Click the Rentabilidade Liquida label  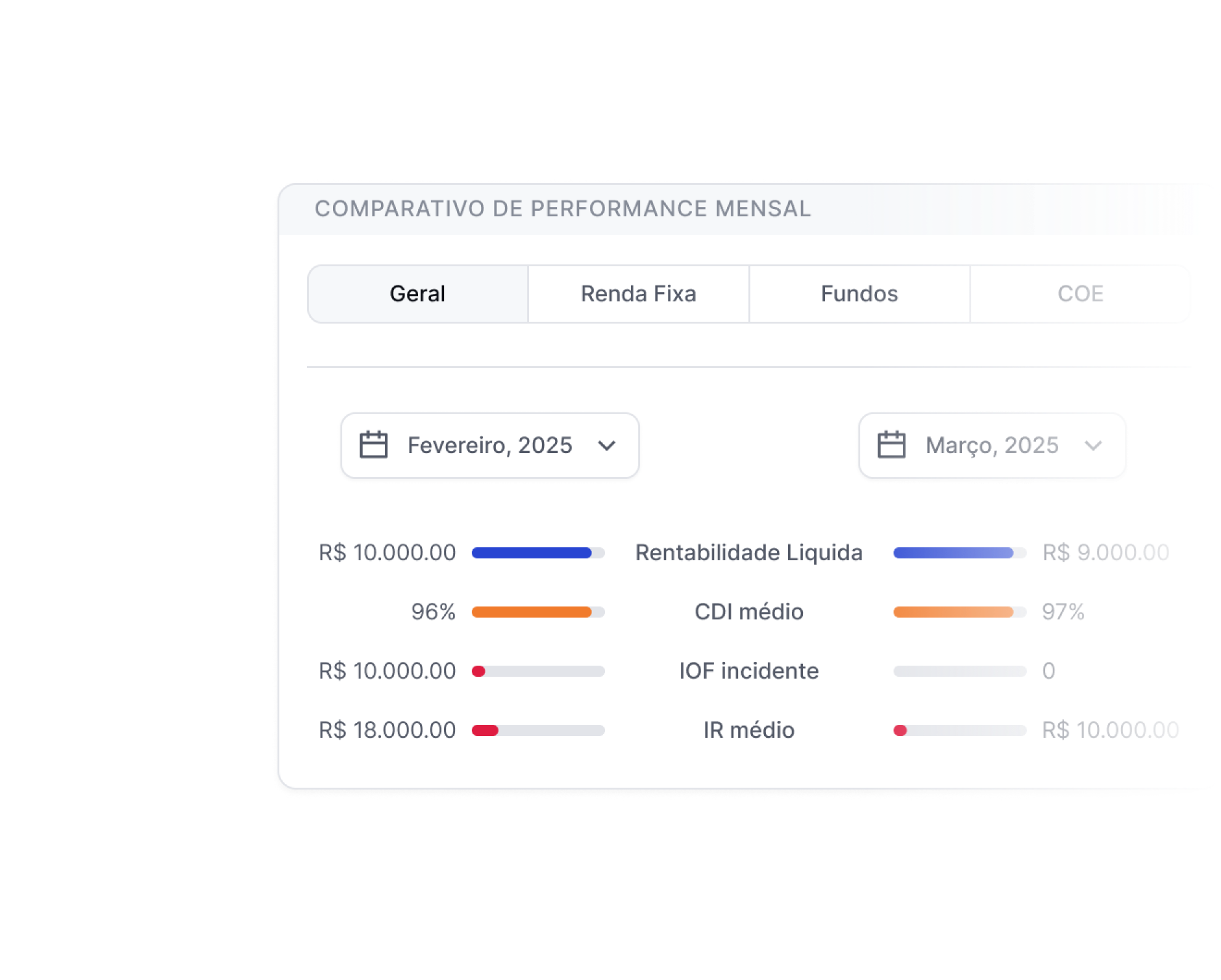pyautogui.click(x=749, y=553)
